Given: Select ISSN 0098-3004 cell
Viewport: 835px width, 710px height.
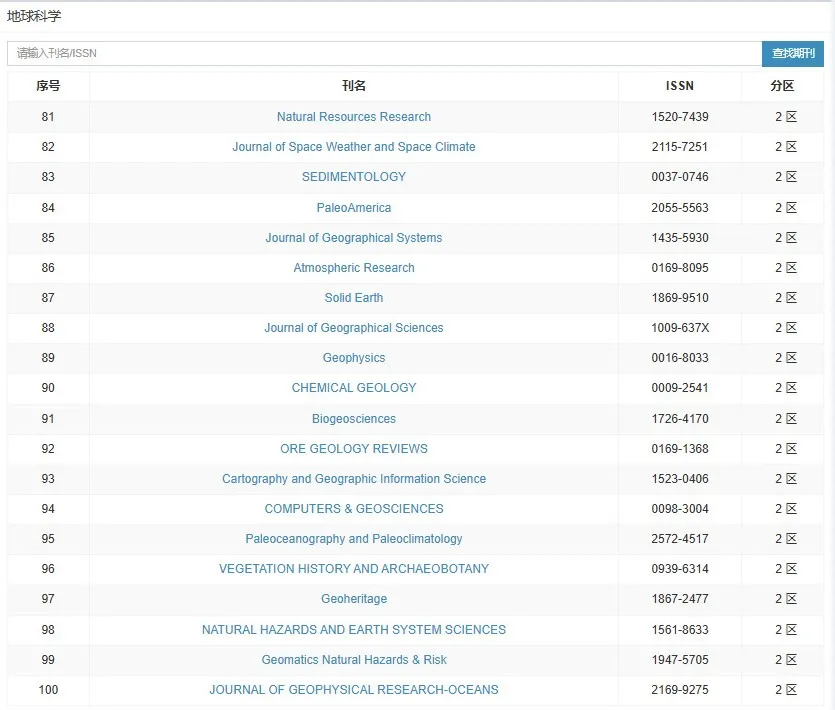Looking at the screenshot, I should coord(680,509).
